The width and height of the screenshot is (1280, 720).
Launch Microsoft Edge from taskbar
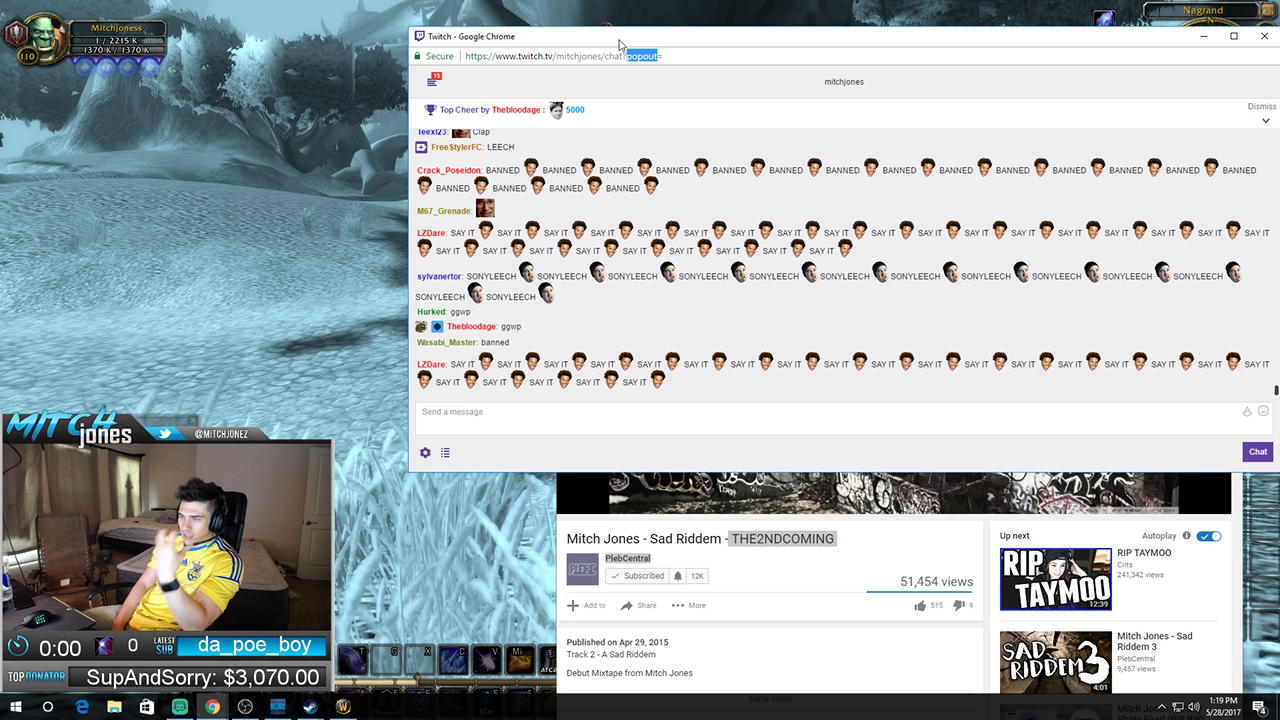tap(82, 706)
